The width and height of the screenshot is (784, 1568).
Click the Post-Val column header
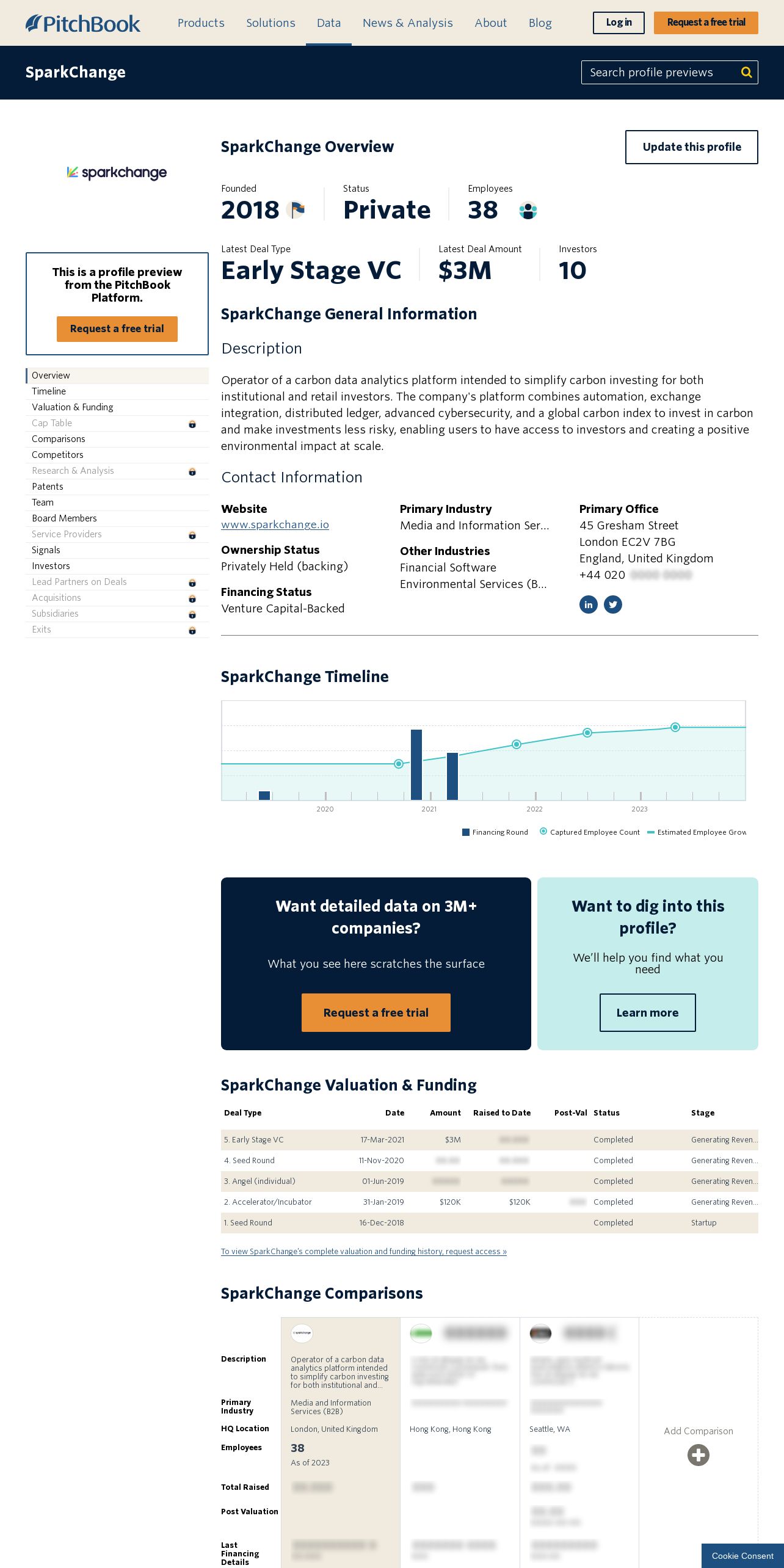tap(570, 1113)
